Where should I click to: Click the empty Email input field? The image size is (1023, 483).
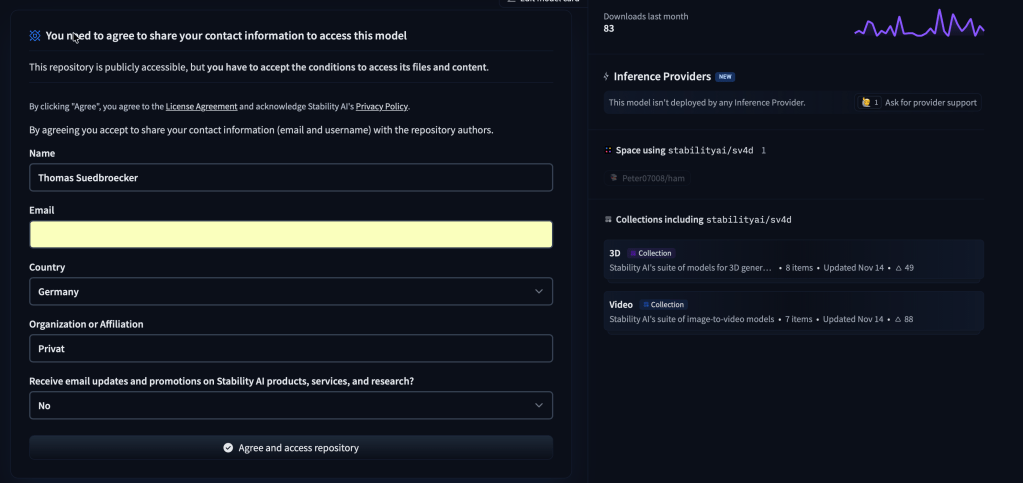point(290,234)
